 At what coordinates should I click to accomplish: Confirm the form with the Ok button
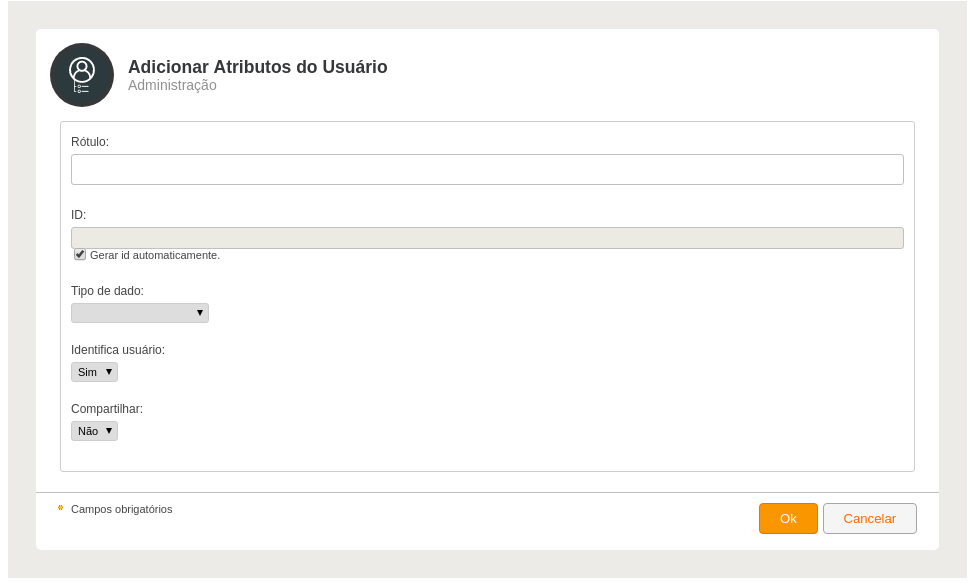[x=788, y=519]
